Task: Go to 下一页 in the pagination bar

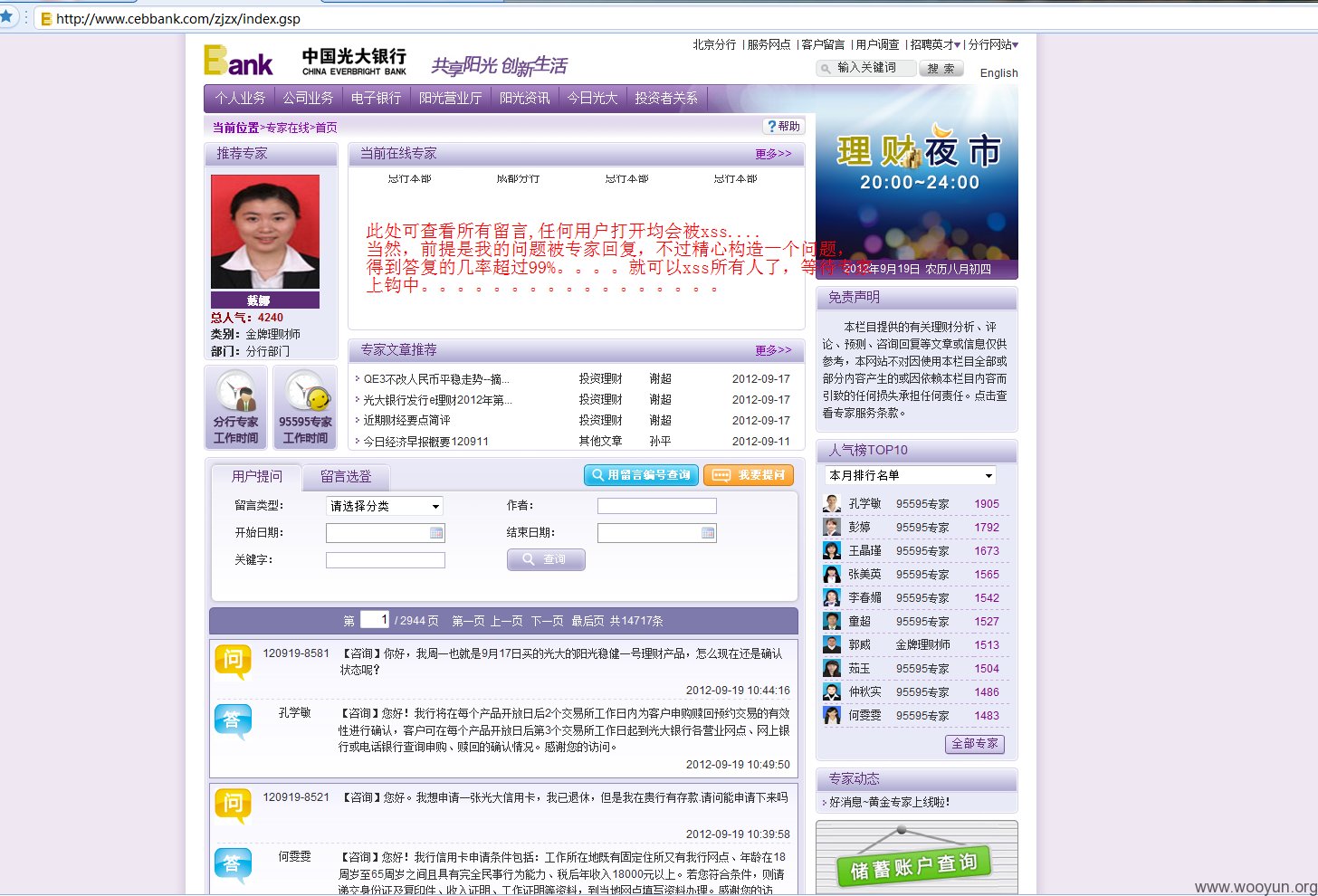Action: coord(547,621)
